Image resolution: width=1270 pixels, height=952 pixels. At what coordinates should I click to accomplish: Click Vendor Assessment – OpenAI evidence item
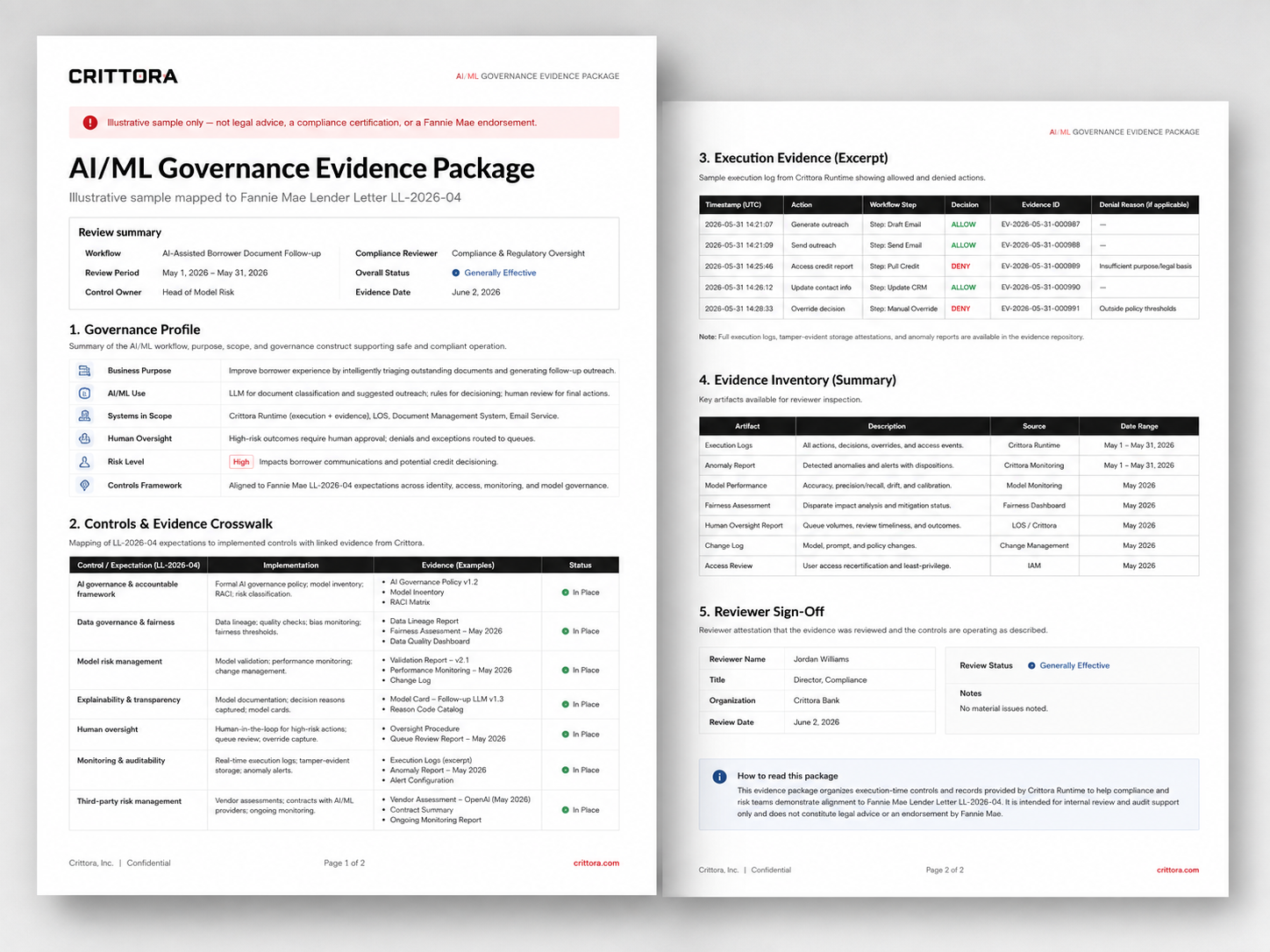[460, 799]
